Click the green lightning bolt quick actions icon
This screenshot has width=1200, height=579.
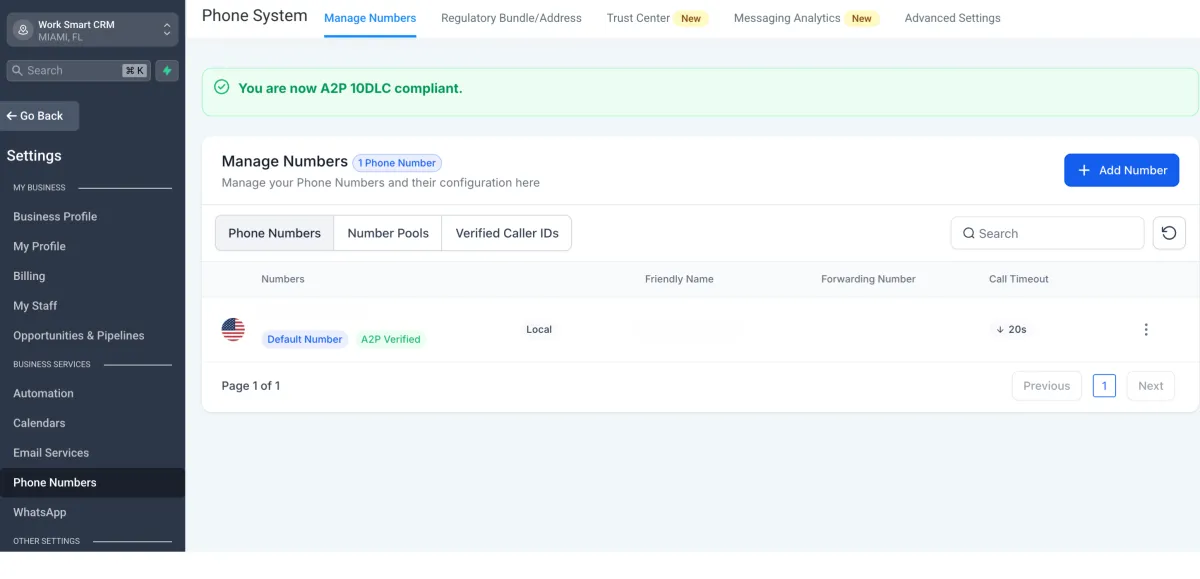pyautogui.click(x=167, y=71)
